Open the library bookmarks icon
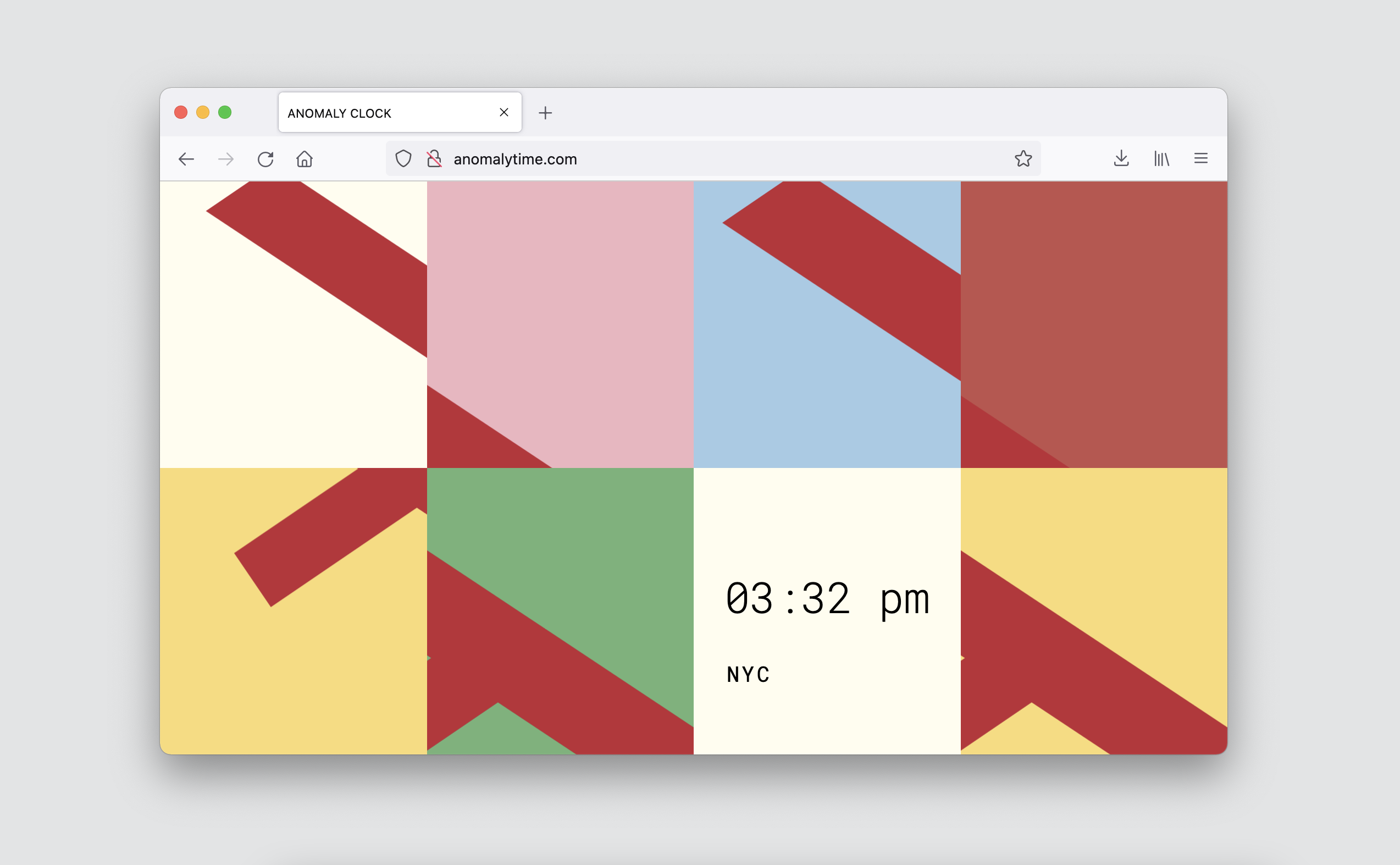The width and height of the screenshot is (1400, 865). tap(1161, 158)
